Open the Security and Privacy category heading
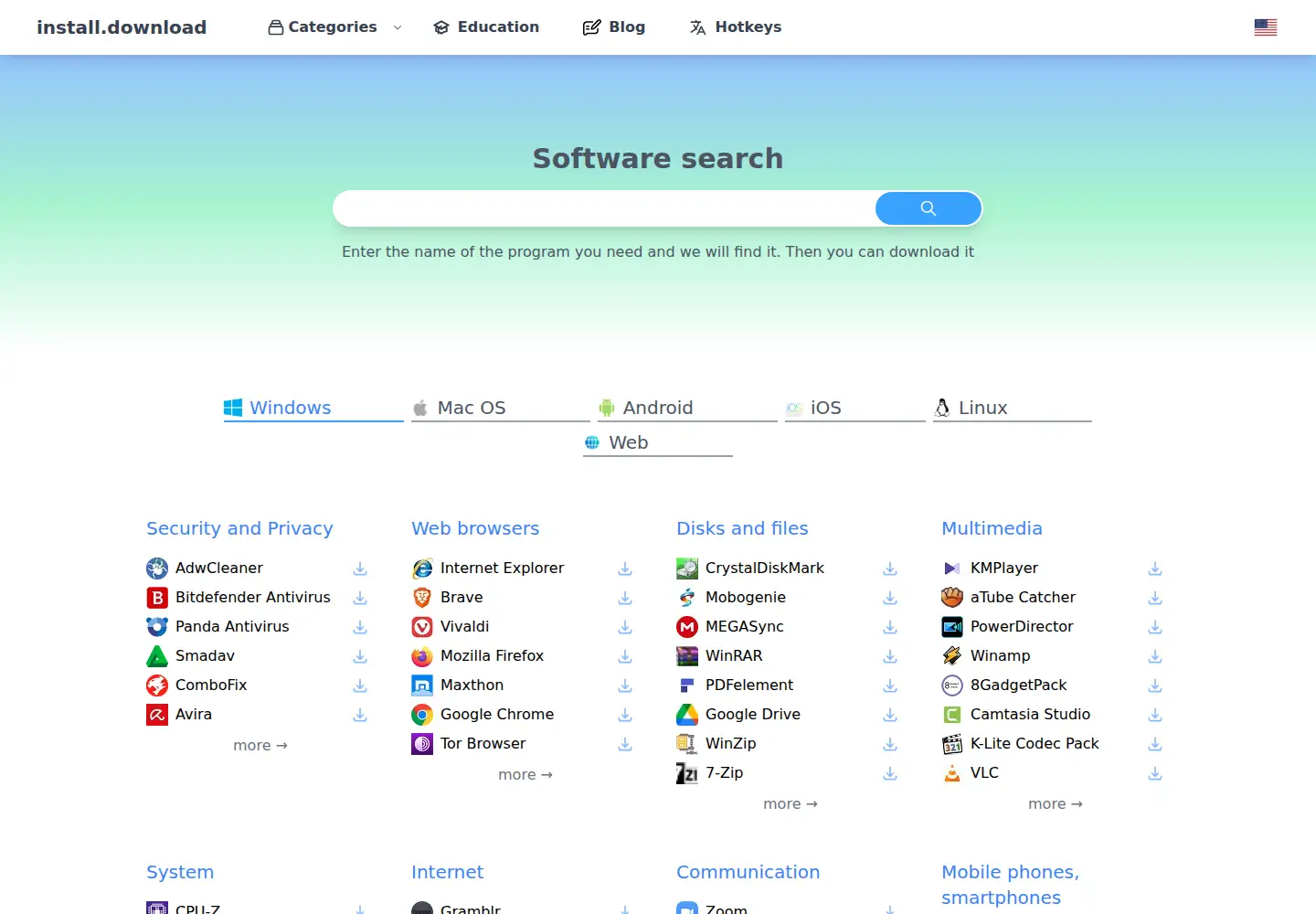1316x914 pixels. click(x=239, y=528)
